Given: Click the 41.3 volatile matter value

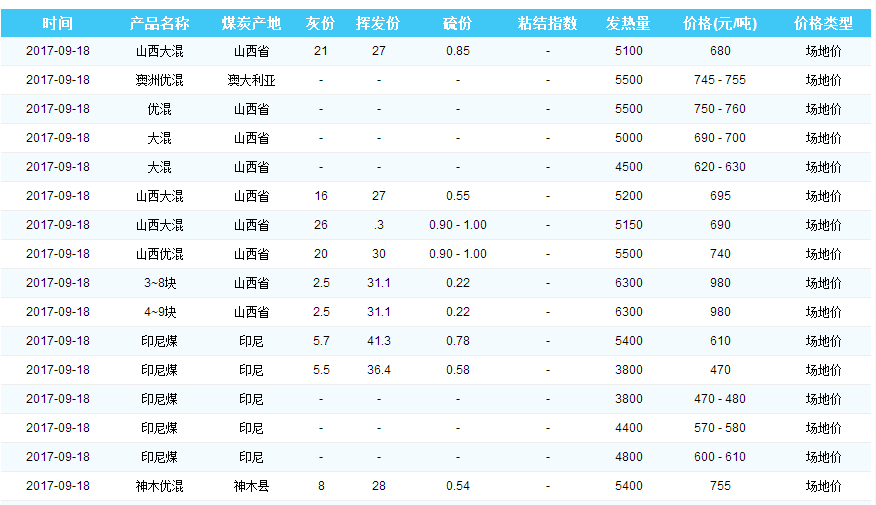Looking at the screenshot, I should click(378, 341).
